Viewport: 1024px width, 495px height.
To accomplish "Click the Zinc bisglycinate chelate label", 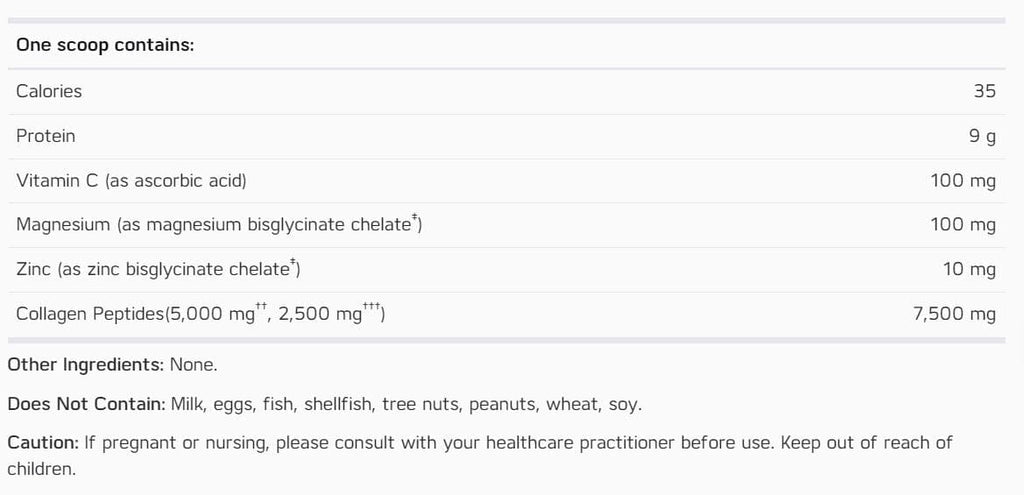I will click(155, 270).
